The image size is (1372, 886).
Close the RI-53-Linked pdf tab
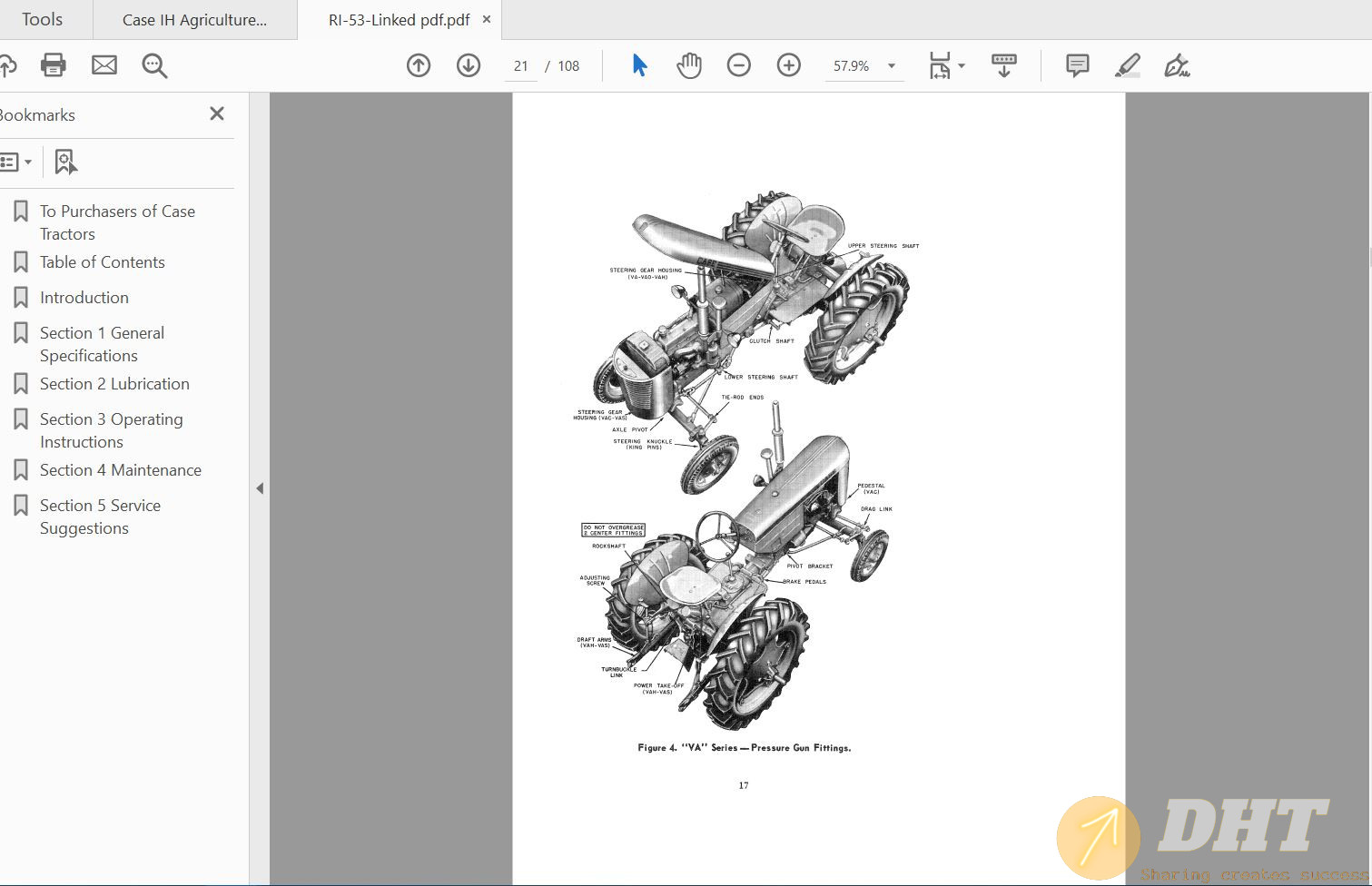point(487,19)
